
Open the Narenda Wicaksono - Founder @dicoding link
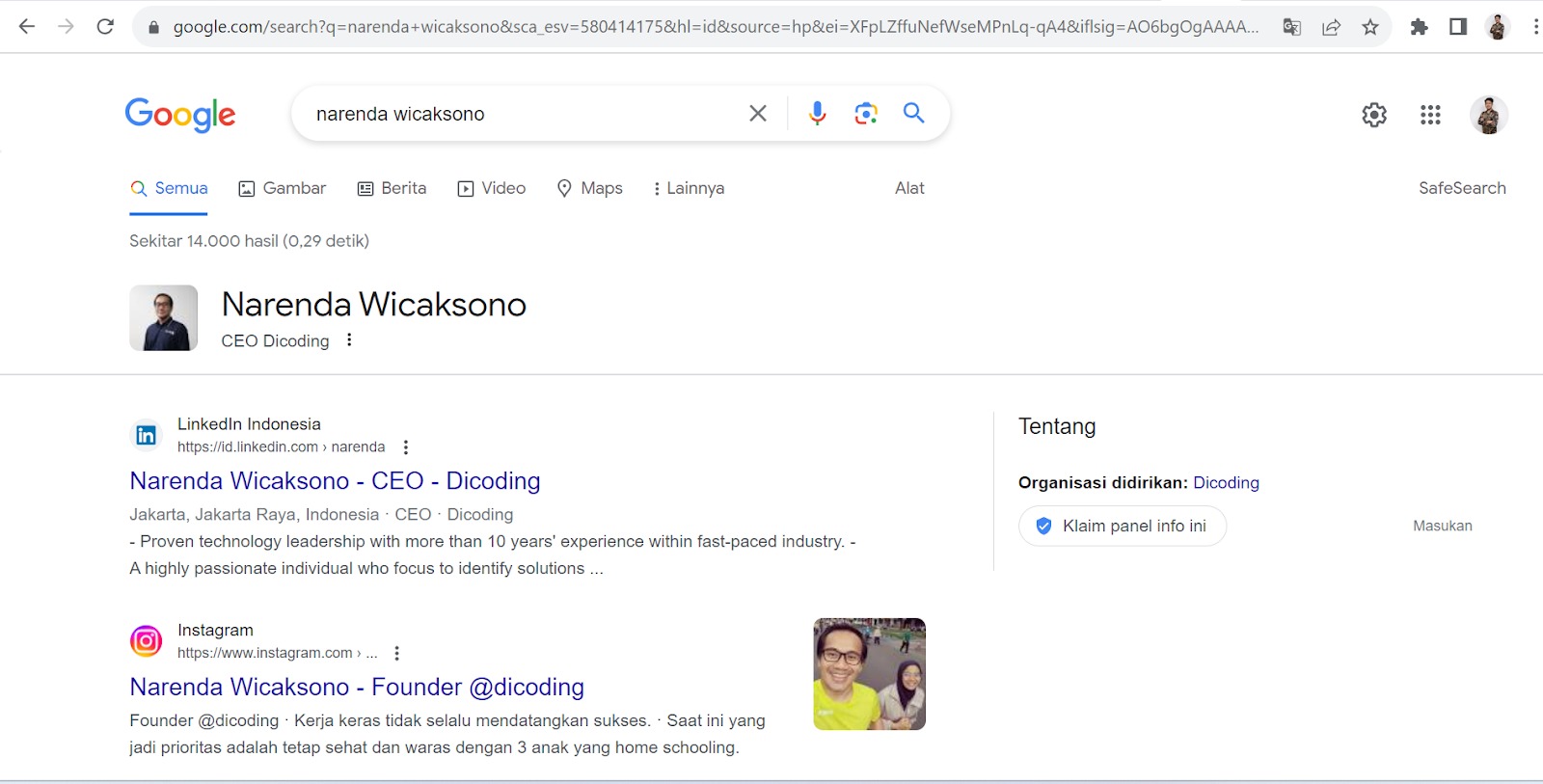tap(357, 687)
